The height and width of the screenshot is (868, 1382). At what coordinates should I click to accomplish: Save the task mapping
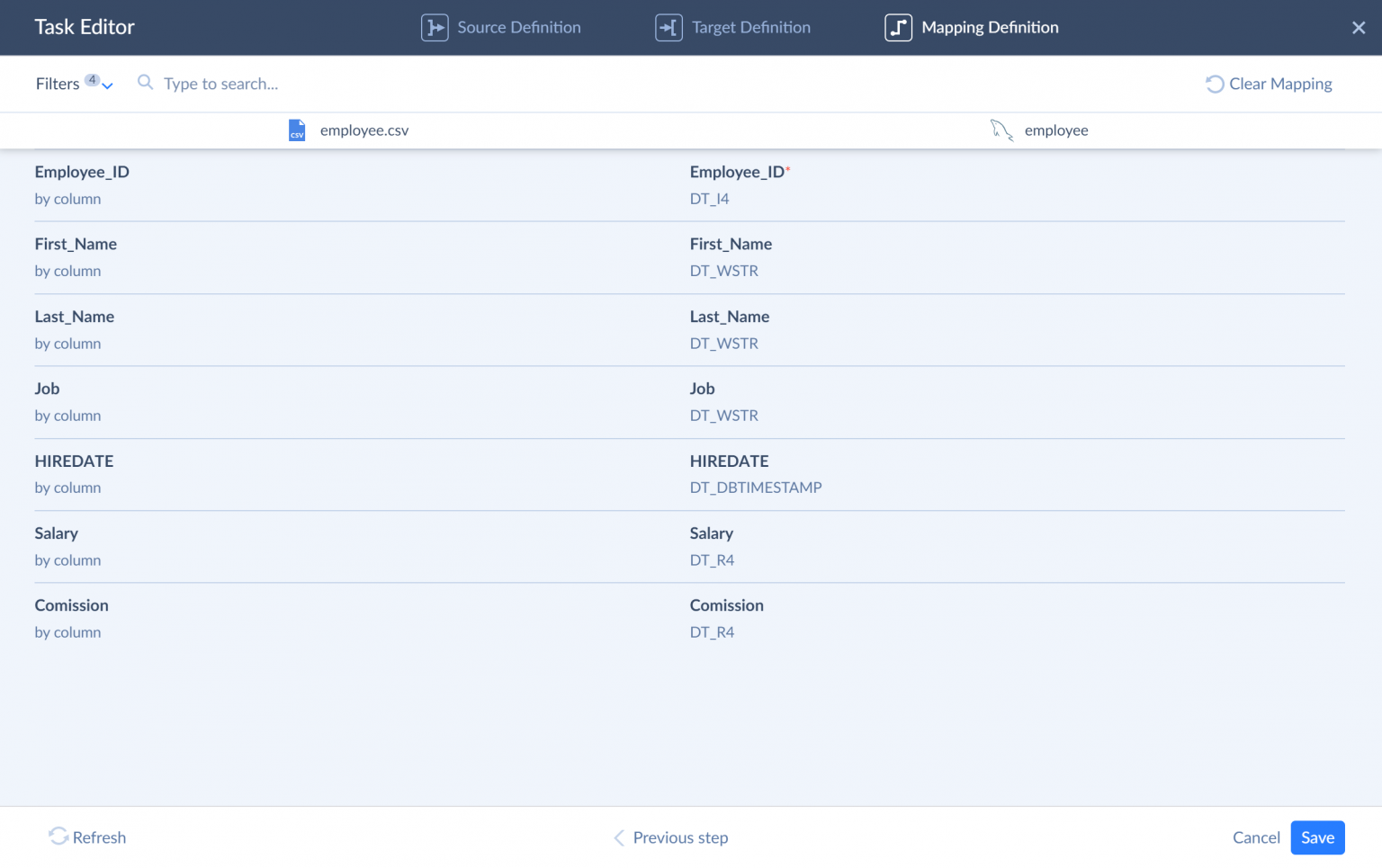(x=1316, y=837)
